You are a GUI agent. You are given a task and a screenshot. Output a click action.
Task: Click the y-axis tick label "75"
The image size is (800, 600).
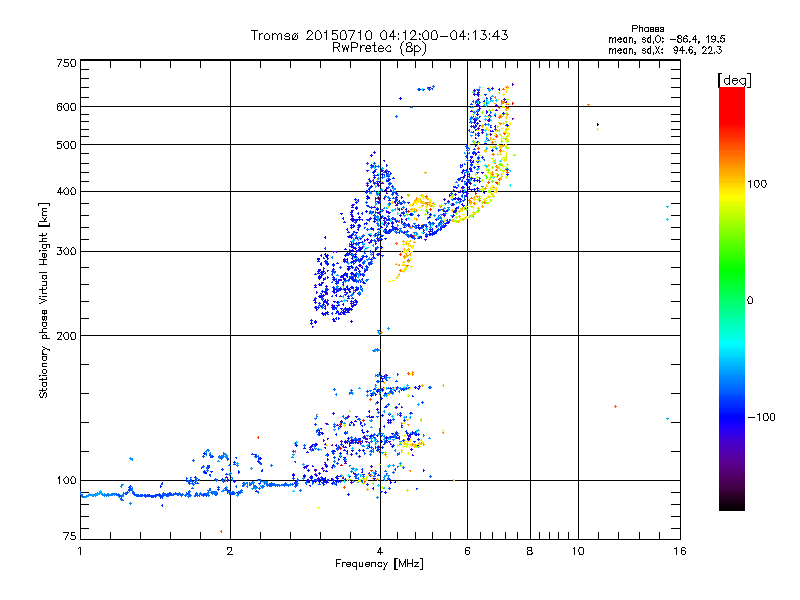coord(70,536)
